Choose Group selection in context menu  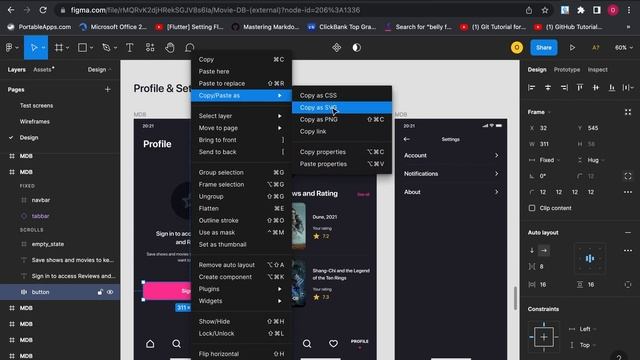[241, 173]
